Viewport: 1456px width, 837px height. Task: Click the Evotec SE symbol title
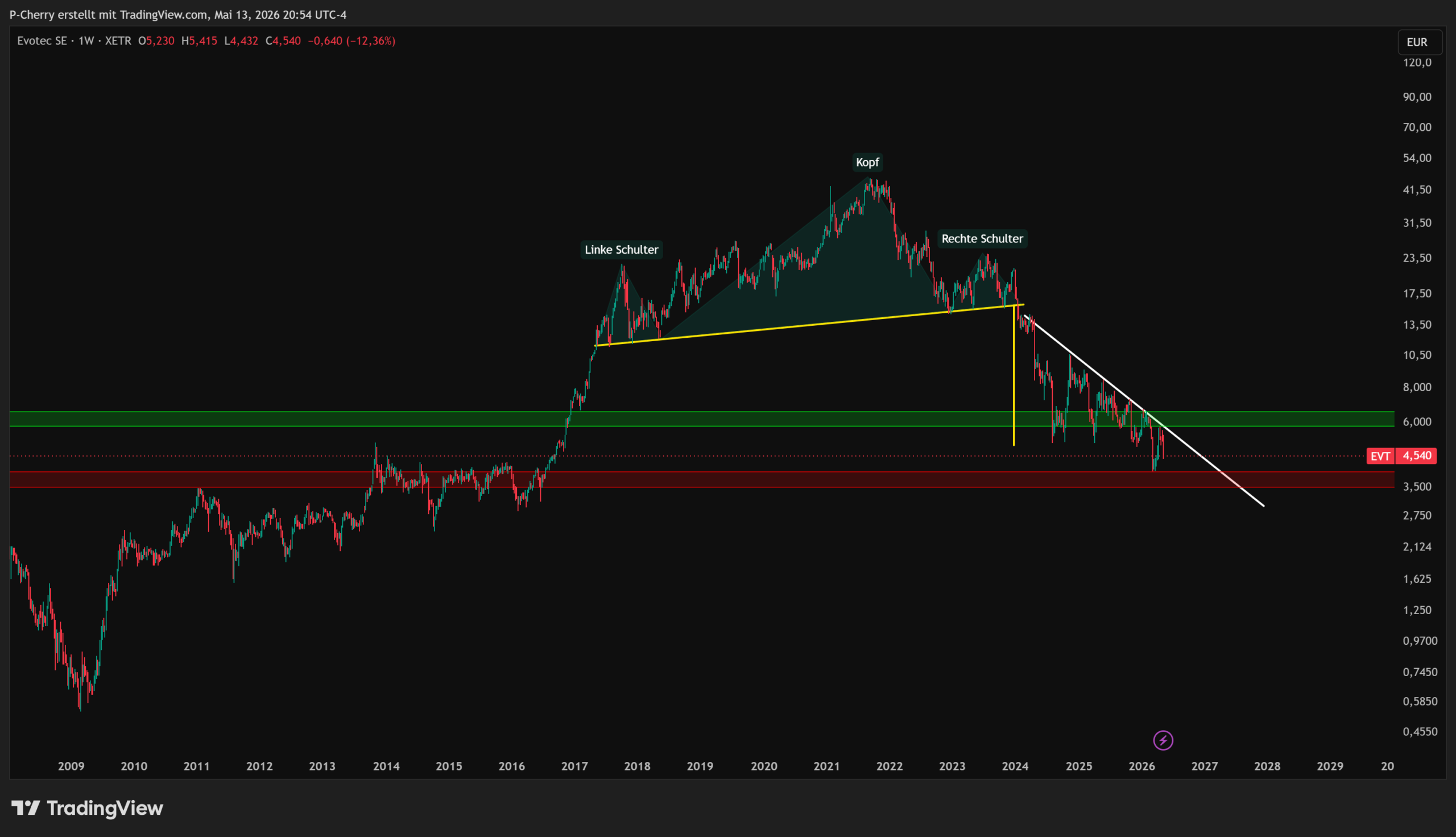[42, 41]
